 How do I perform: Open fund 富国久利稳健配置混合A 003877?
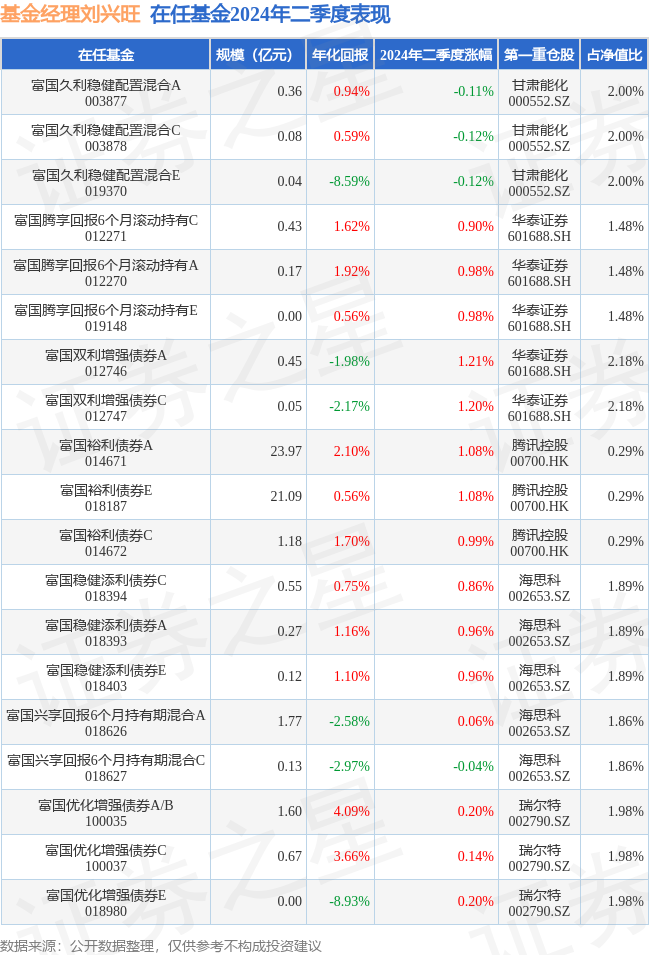click(106, 92)
